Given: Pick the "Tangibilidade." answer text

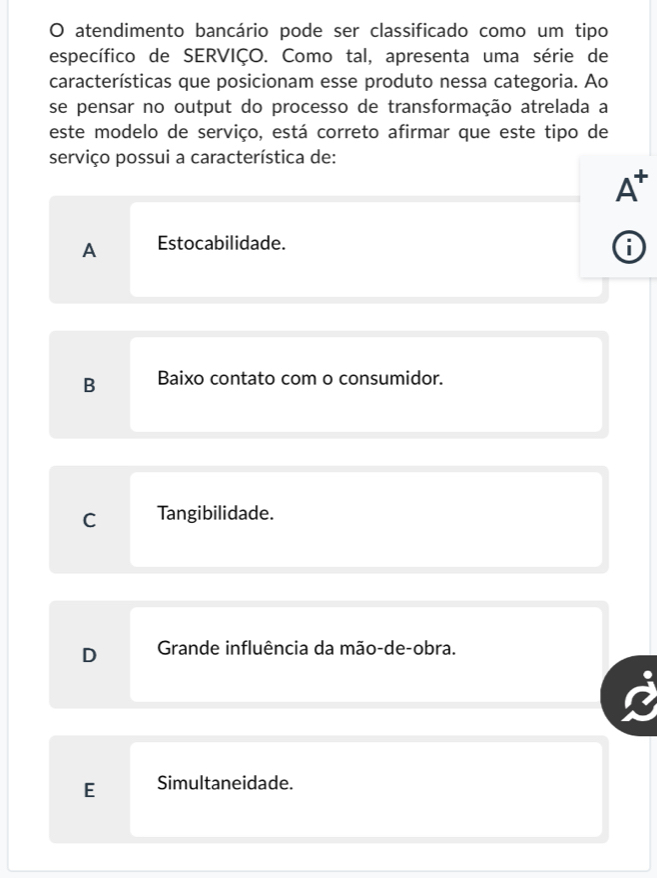Looking at the screenshot, I should pos(215,514).
